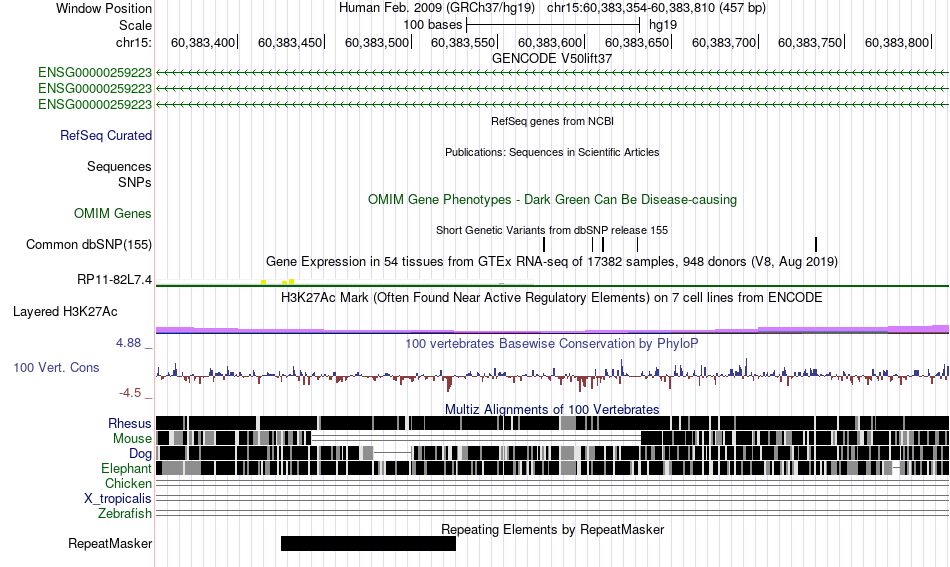Click the chr15: ruler label
950x567 pixels.
pos(134,42)
